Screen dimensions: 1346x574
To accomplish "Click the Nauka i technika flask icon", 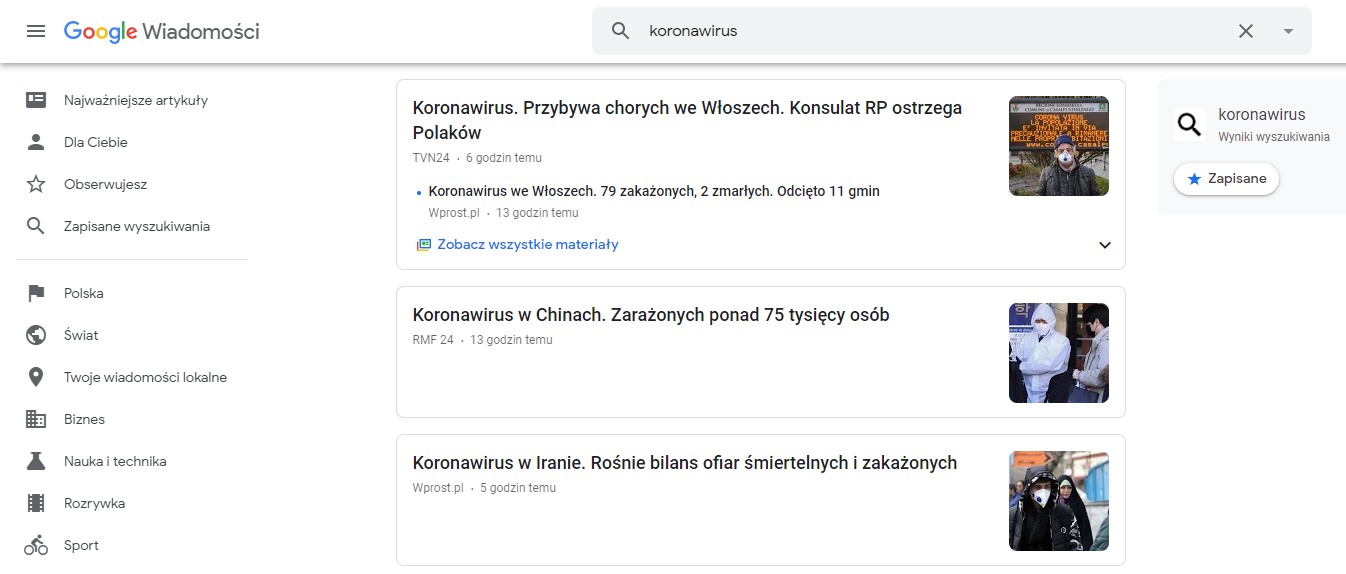I will pos(36,461).
